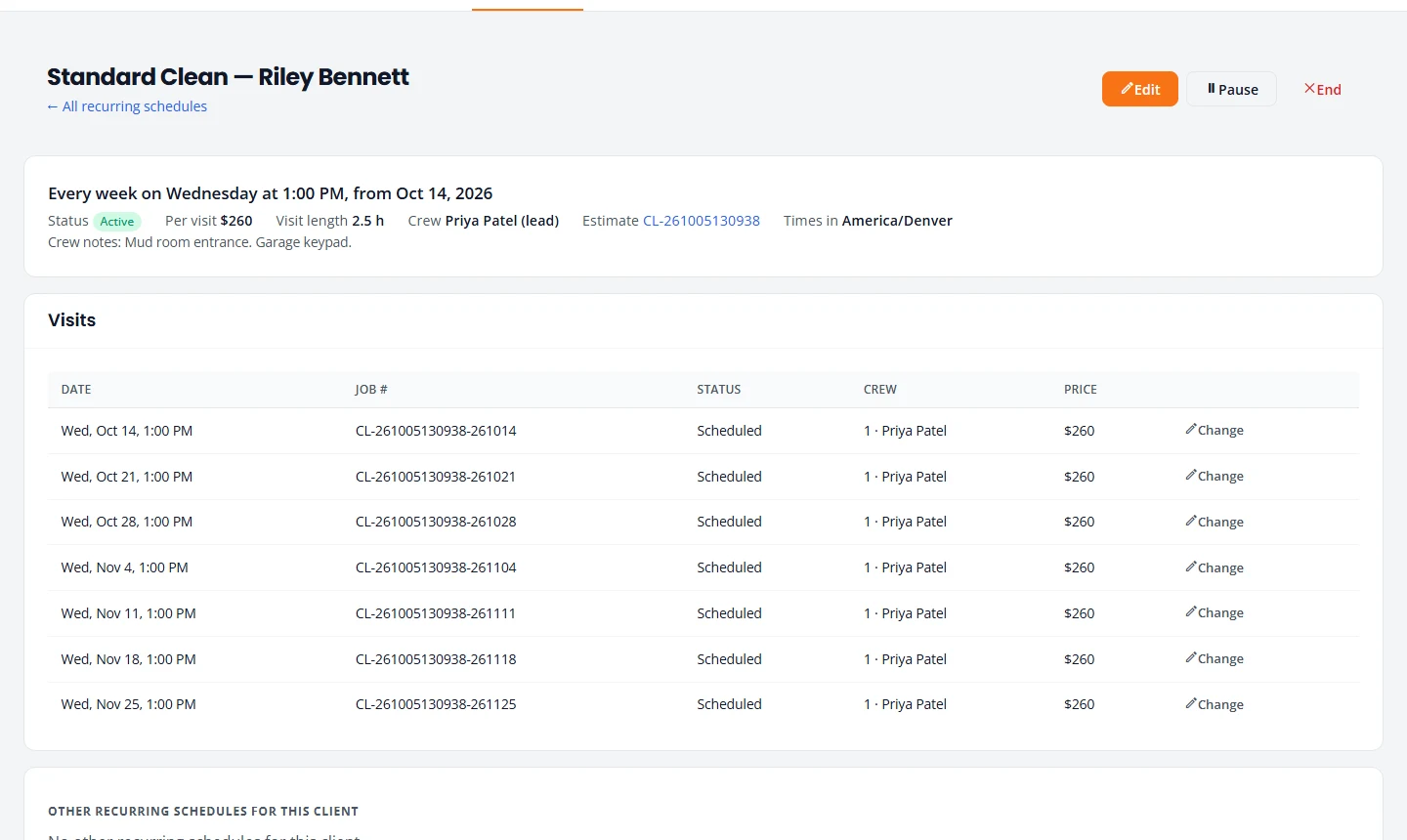Image resolution: width=1407 pixels, height=840 pixels.
Task: Click job number CL-261005130938-261021
Action: 436,477
